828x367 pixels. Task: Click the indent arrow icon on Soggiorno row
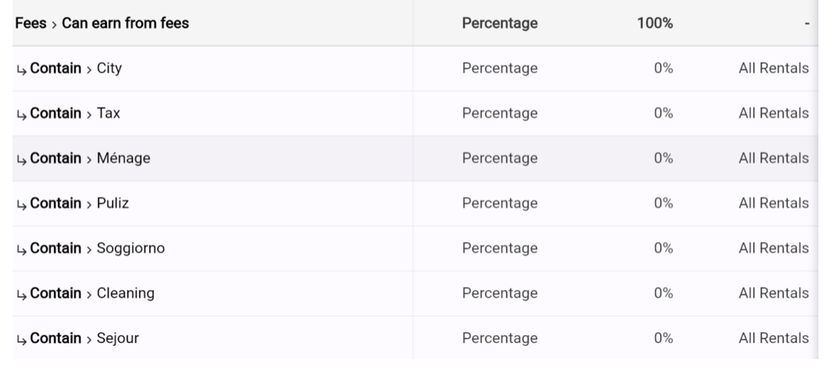(x=21, y=249)
